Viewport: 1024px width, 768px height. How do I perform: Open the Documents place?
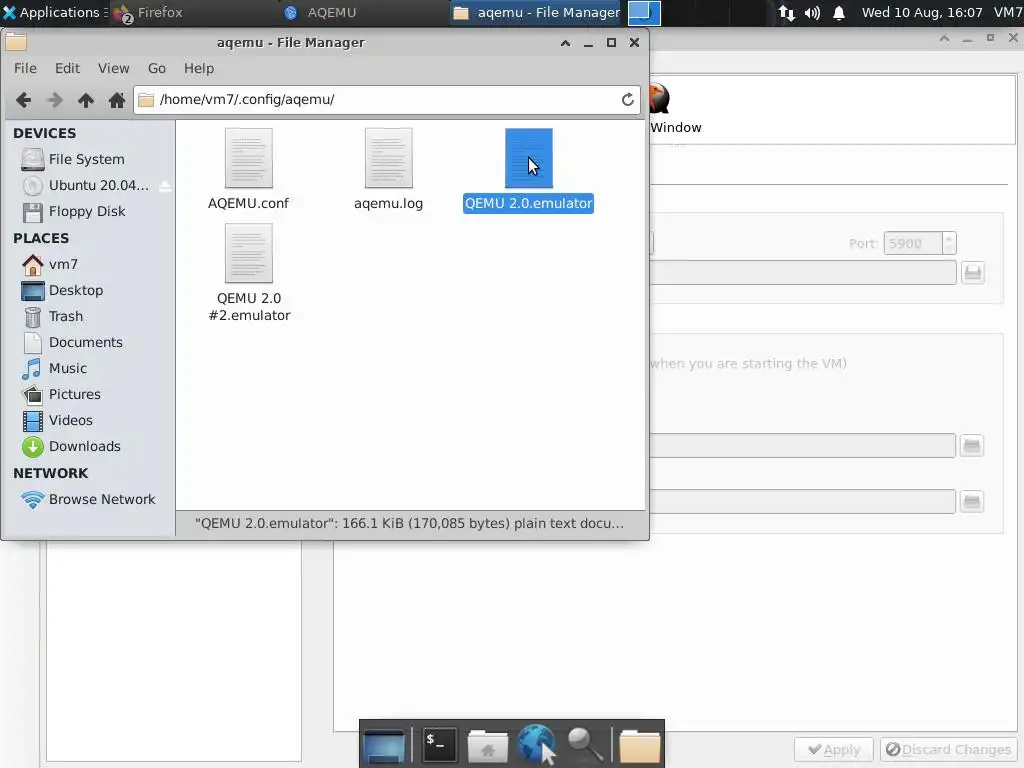(86, 343)
